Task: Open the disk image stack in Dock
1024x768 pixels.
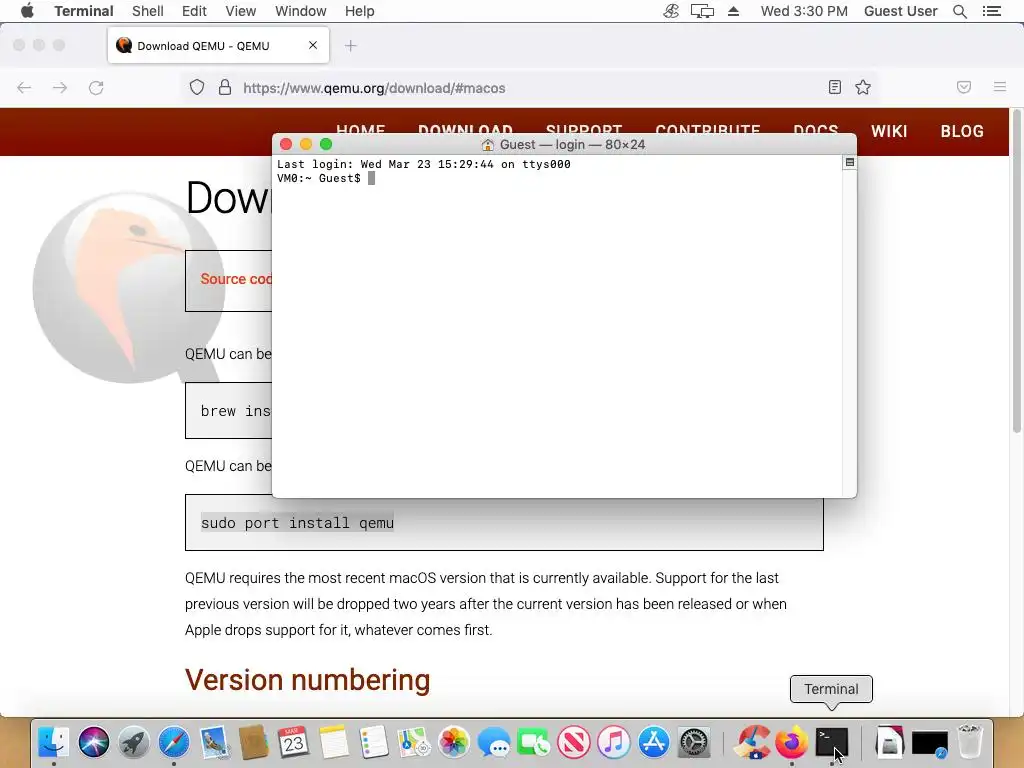Action: pyautogui.click(x=889, y=743)
